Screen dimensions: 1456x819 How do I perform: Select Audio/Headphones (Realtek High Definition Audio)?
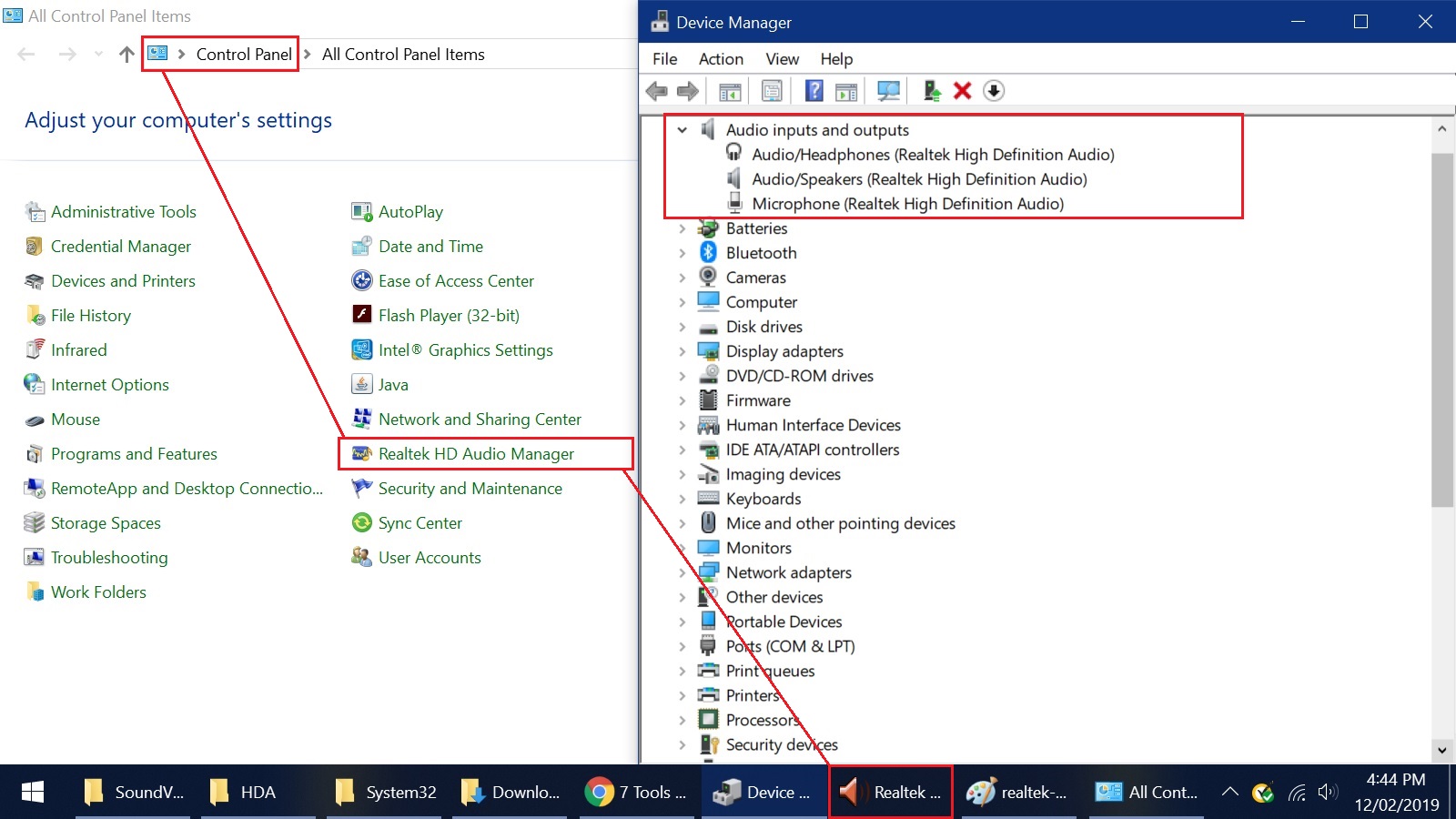pyautogui.click(x=933, y=155)
